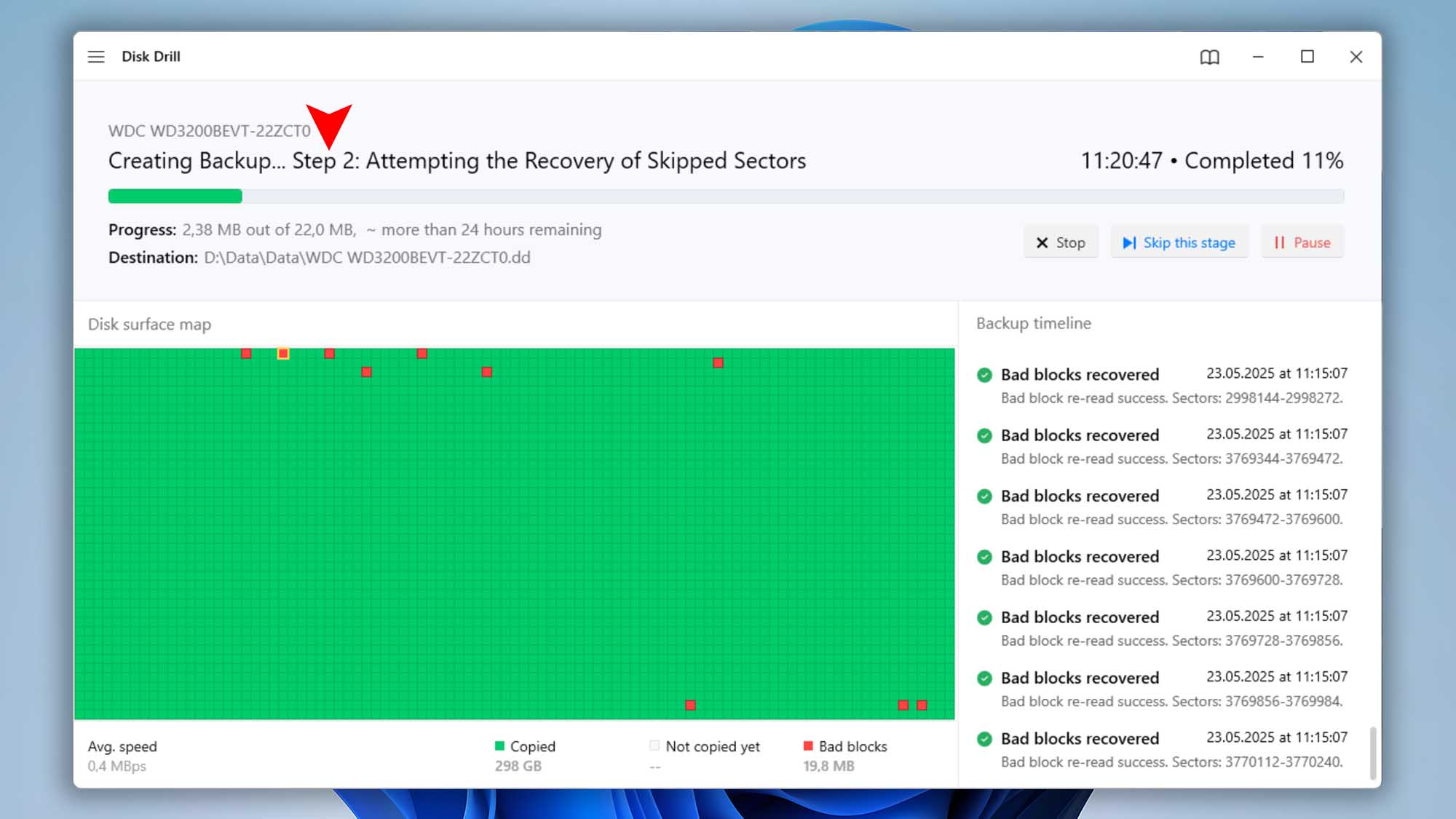
Task: Click drive name WDC WD3200BEVT-22ZCT0
Action: pos(210,131)
